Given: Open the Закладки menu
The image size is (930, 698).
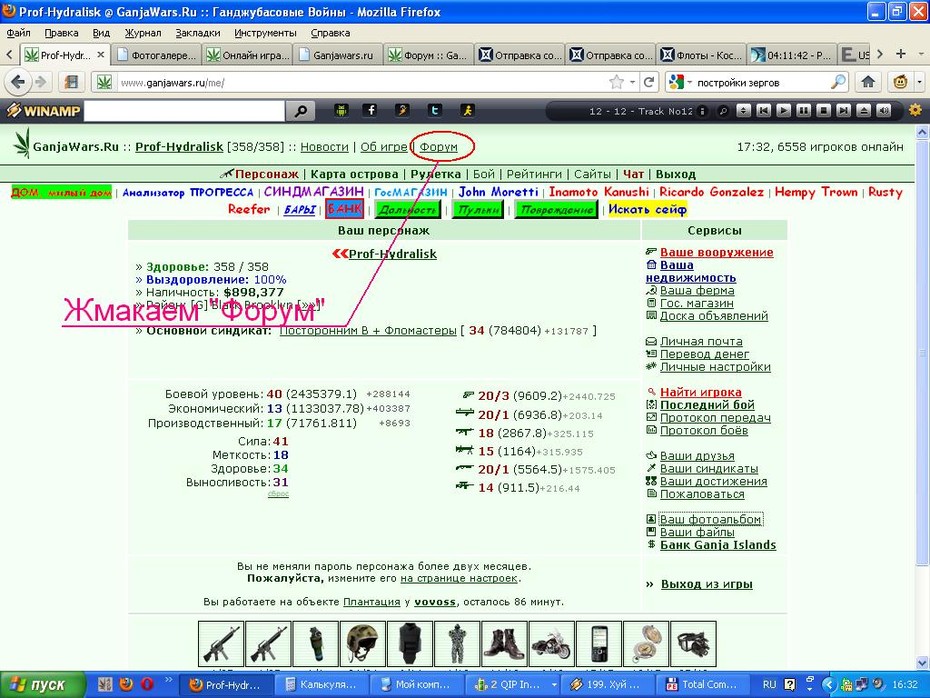Looking at the screenshot, I should coord(198,33).
